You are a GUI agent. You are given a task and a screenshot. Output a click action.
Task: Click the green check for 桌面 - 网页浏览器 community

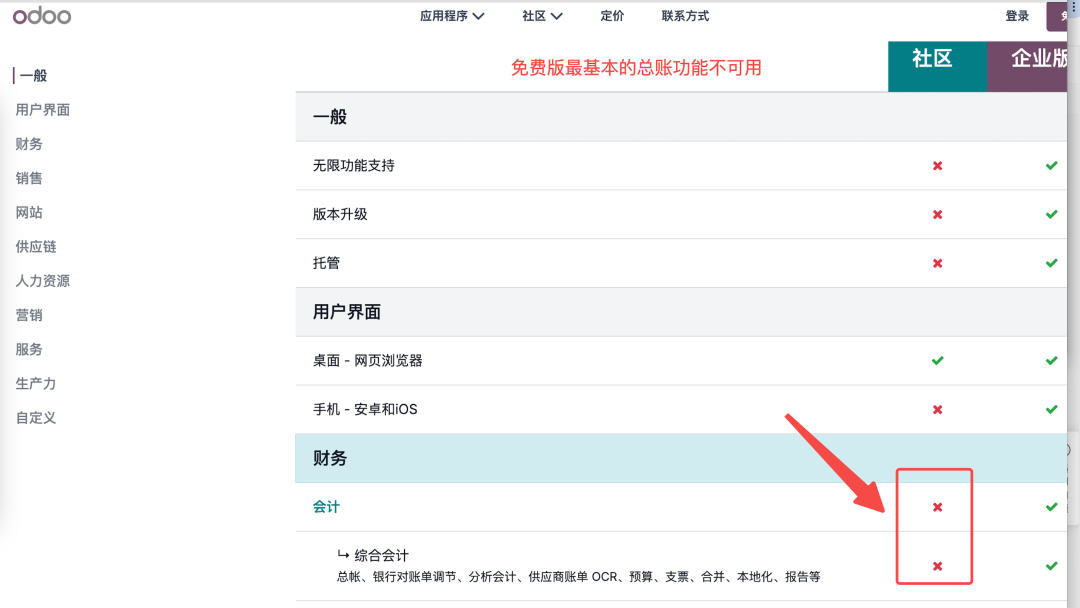(937, 361)
